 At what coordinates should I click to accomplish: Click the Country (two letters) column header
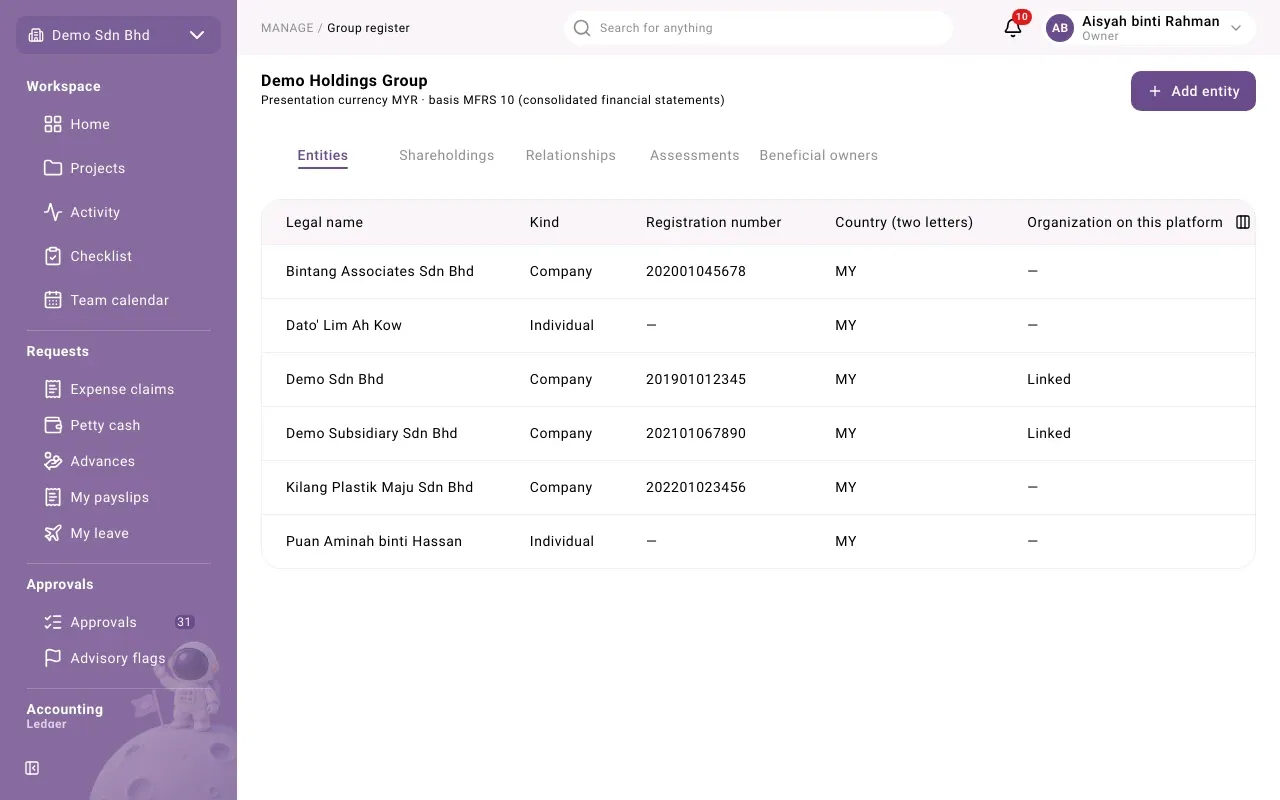coord(904,222)
